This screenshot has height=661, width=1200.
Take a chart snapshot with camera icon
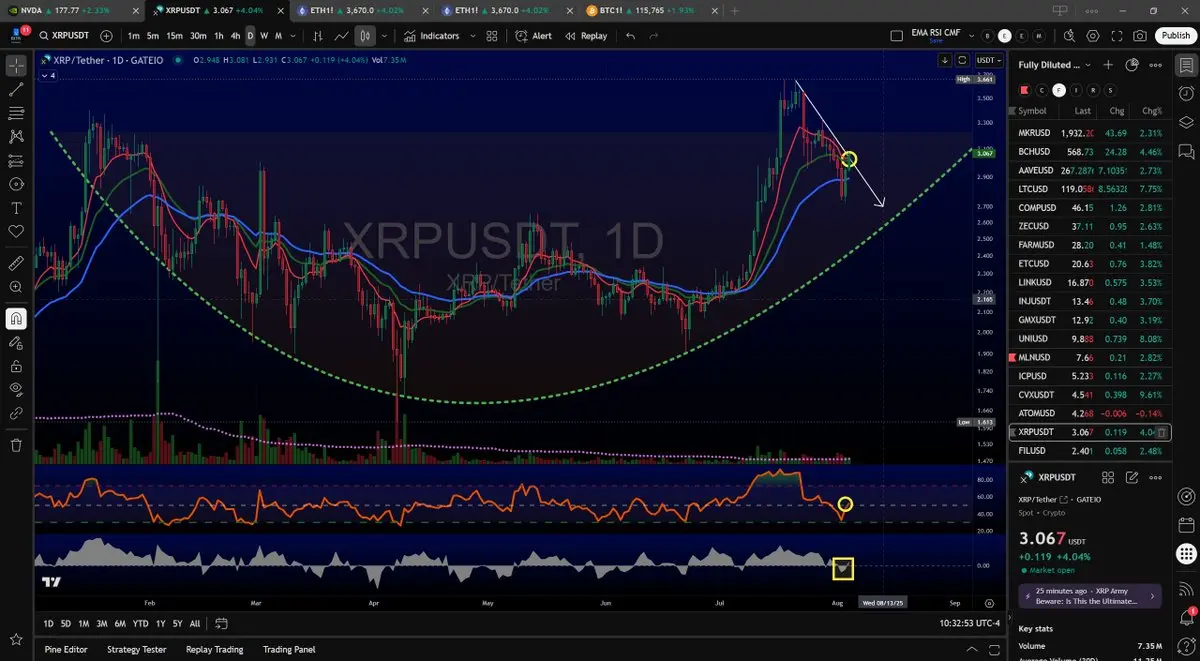[x=1140, y=35]
